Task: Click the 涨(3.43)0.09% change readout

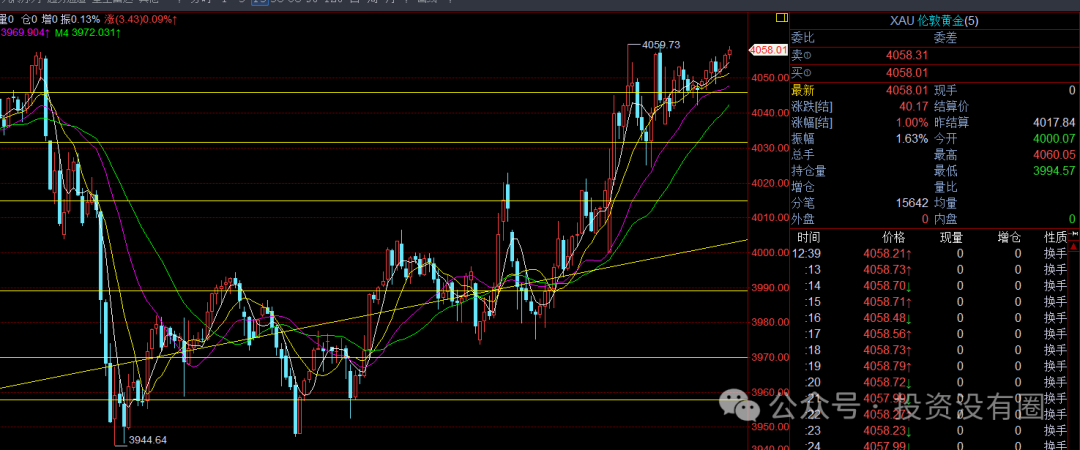Action: (x=142, y=19)
